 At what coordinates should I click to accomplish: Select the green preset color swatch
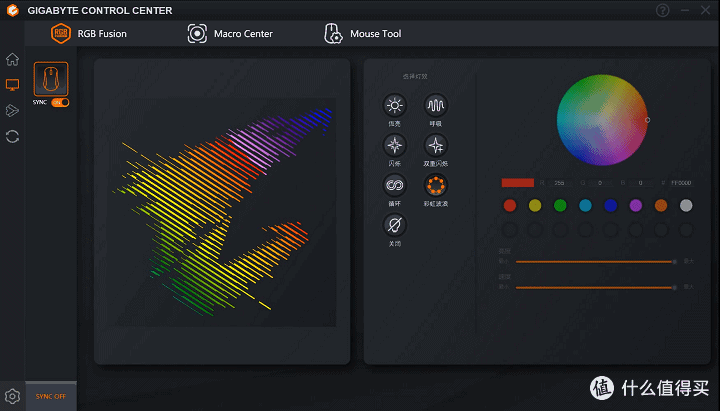pos(560,205)
